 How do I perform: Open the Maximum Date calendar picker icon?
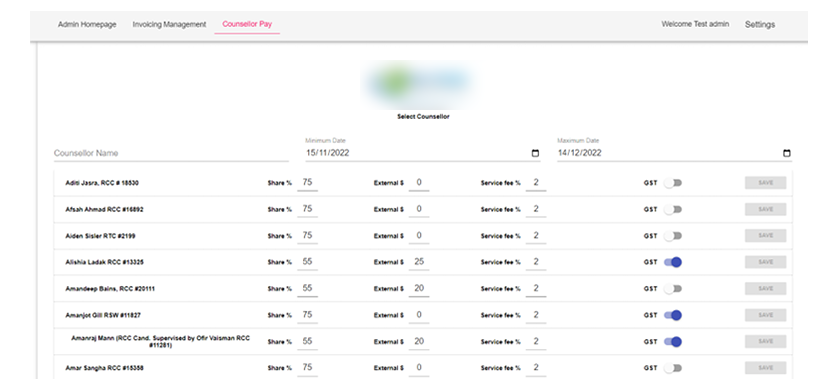(787, 153)
